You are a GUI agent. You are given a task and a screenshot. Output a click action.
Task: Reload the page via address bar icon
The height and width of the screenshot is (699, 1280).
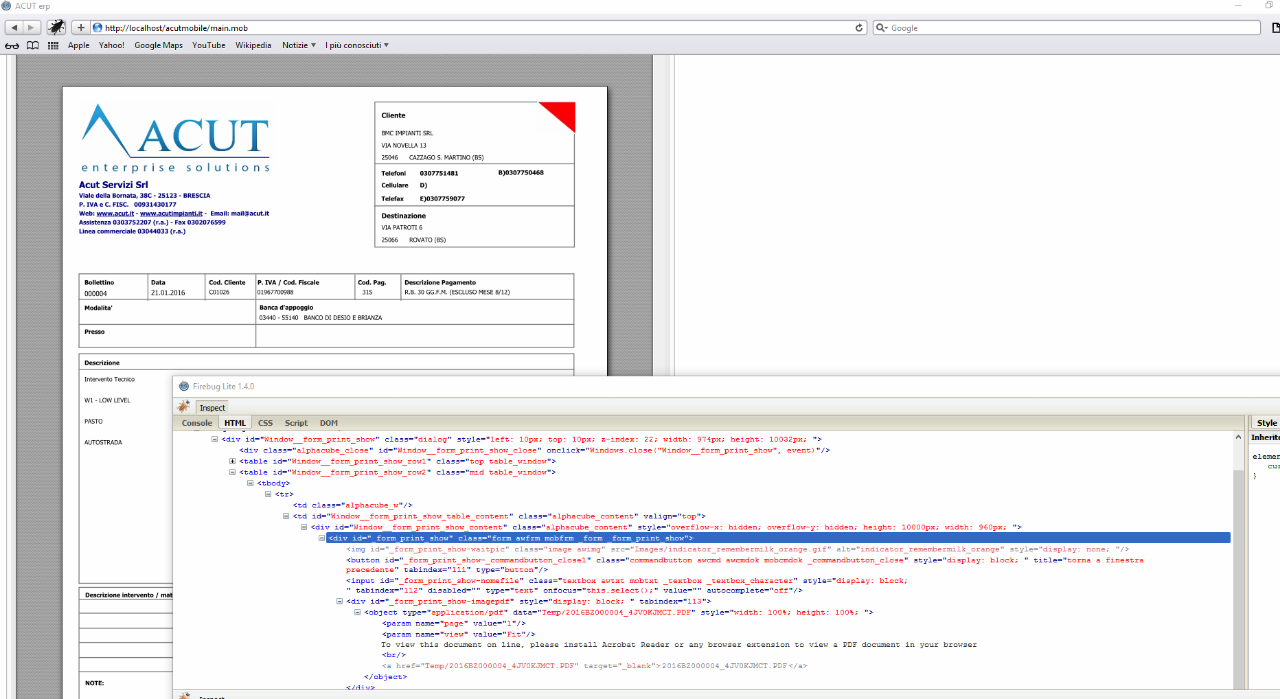[861, 27]
